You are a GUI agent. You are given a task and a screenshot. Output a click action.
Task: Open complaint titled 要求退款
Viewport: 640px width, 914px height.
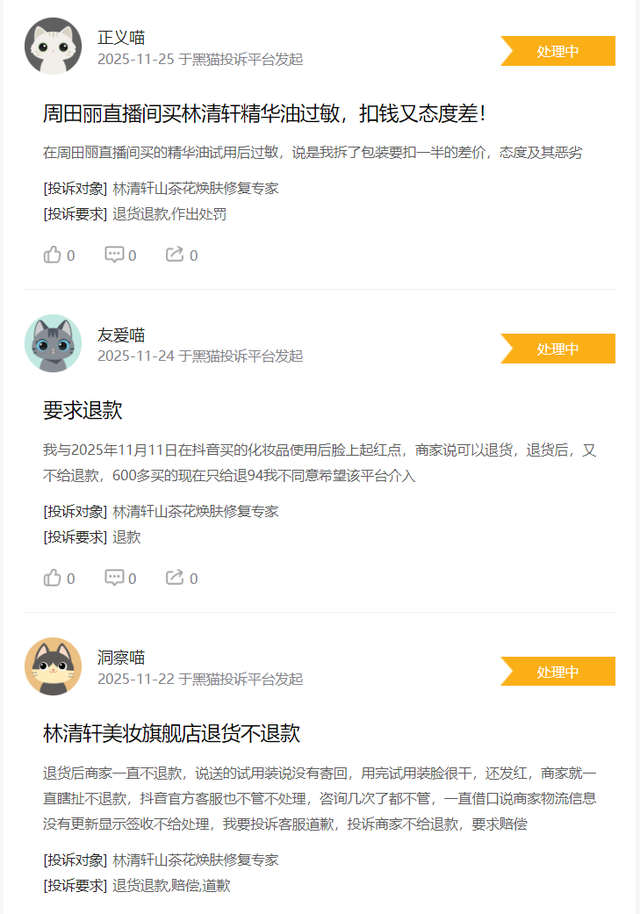(83, 410)
